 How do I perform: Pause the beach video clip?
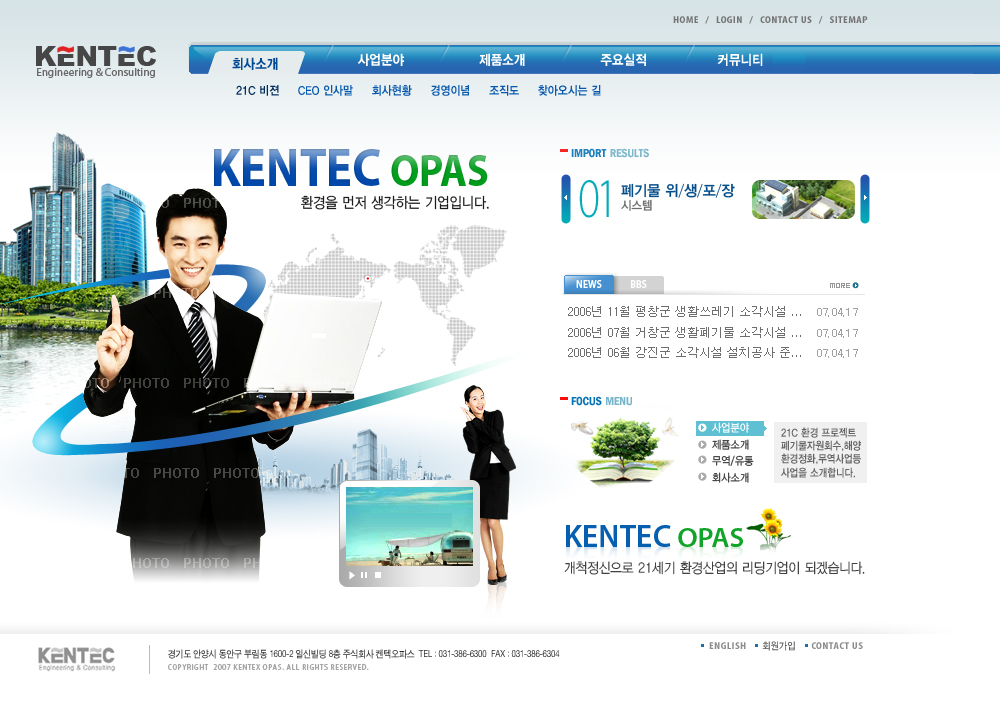364,575
